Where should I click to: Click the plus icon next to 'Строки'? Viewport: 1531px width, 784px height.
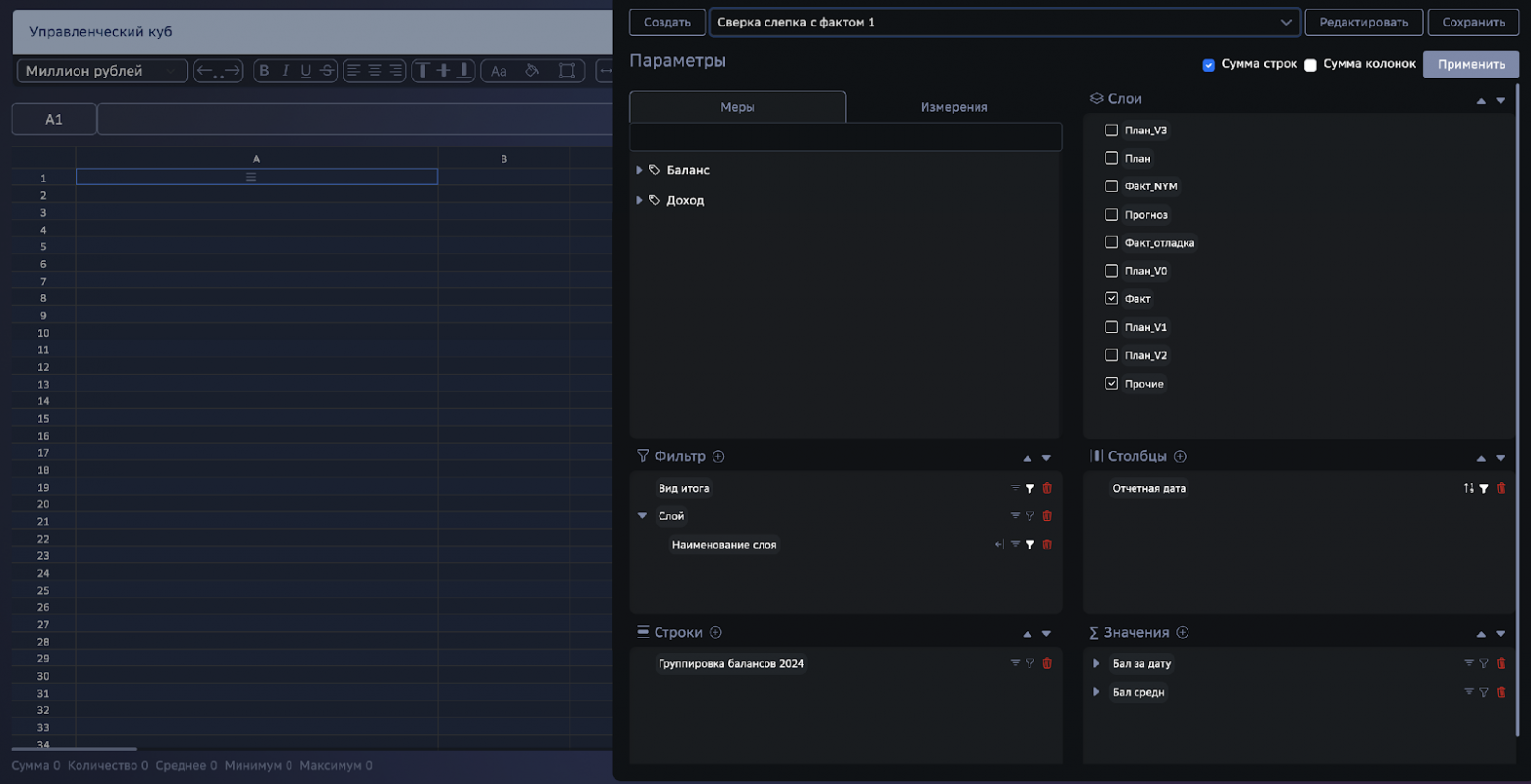click(x=715, y=633)
